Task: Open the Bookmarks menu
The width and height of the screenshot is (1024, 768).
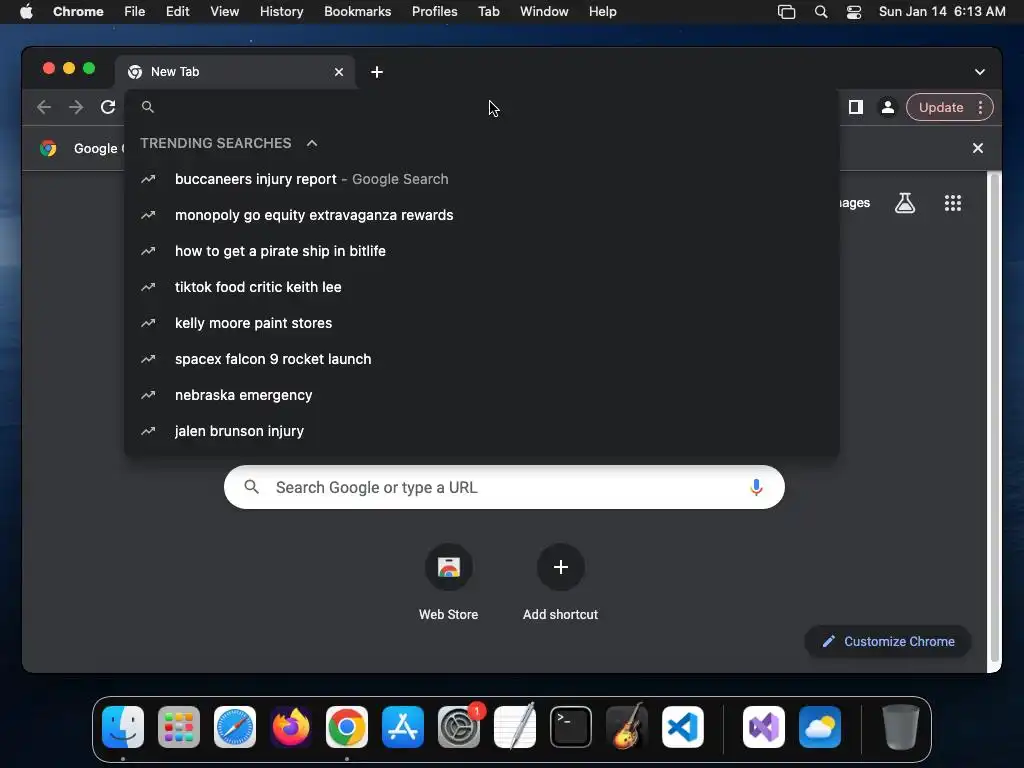Action: tap(357, 12)
